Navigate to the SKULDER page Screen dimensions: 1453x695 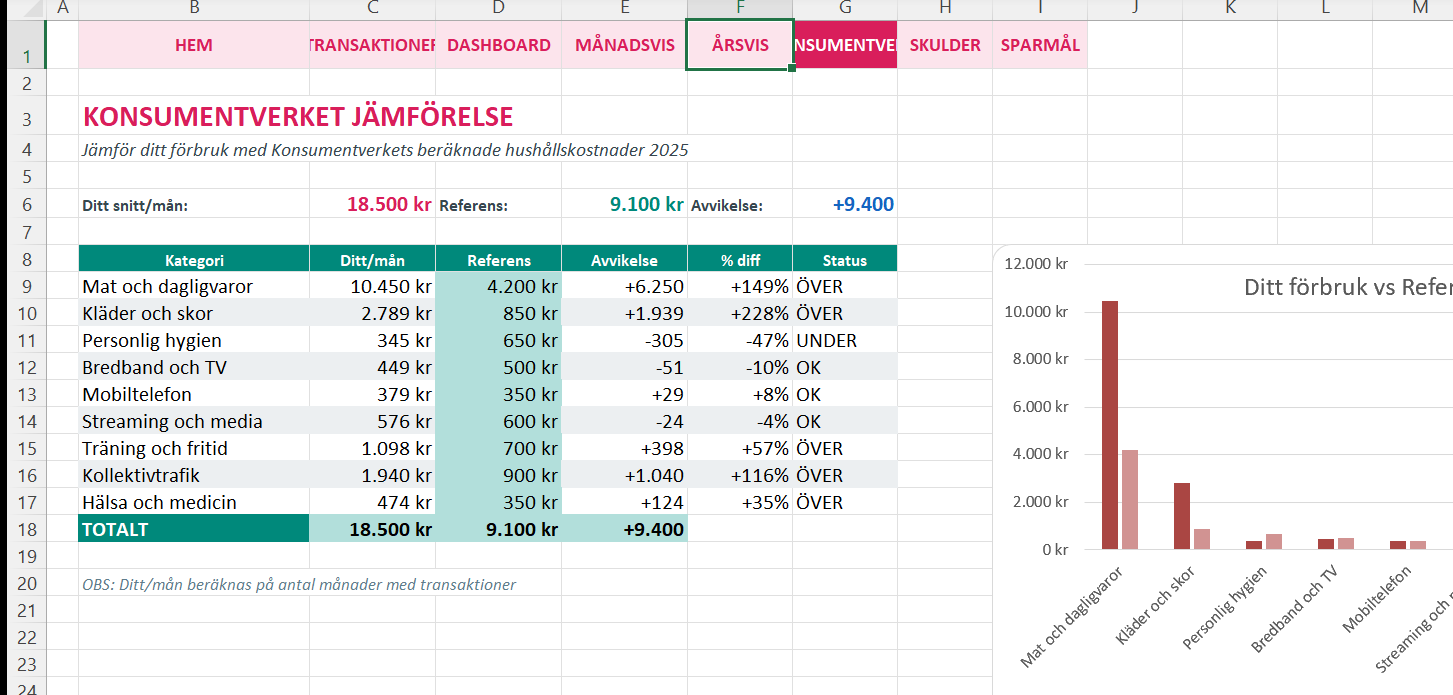coord(944,45)
